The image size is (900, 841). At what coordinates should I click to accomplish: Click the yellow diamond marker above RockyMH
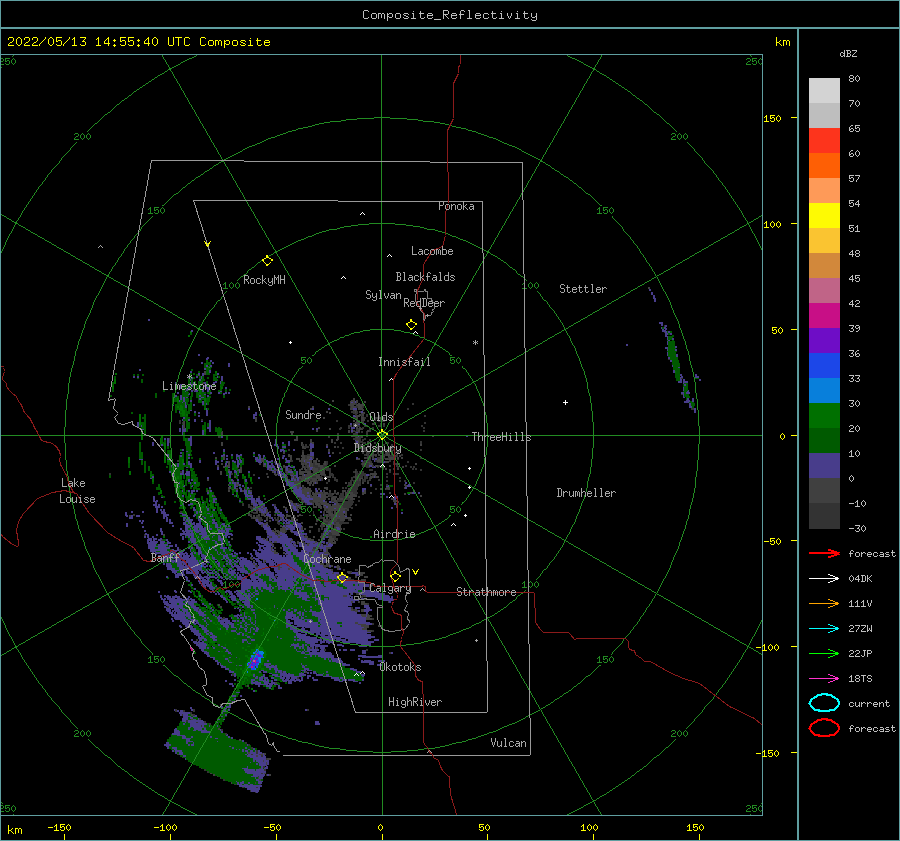267,261
